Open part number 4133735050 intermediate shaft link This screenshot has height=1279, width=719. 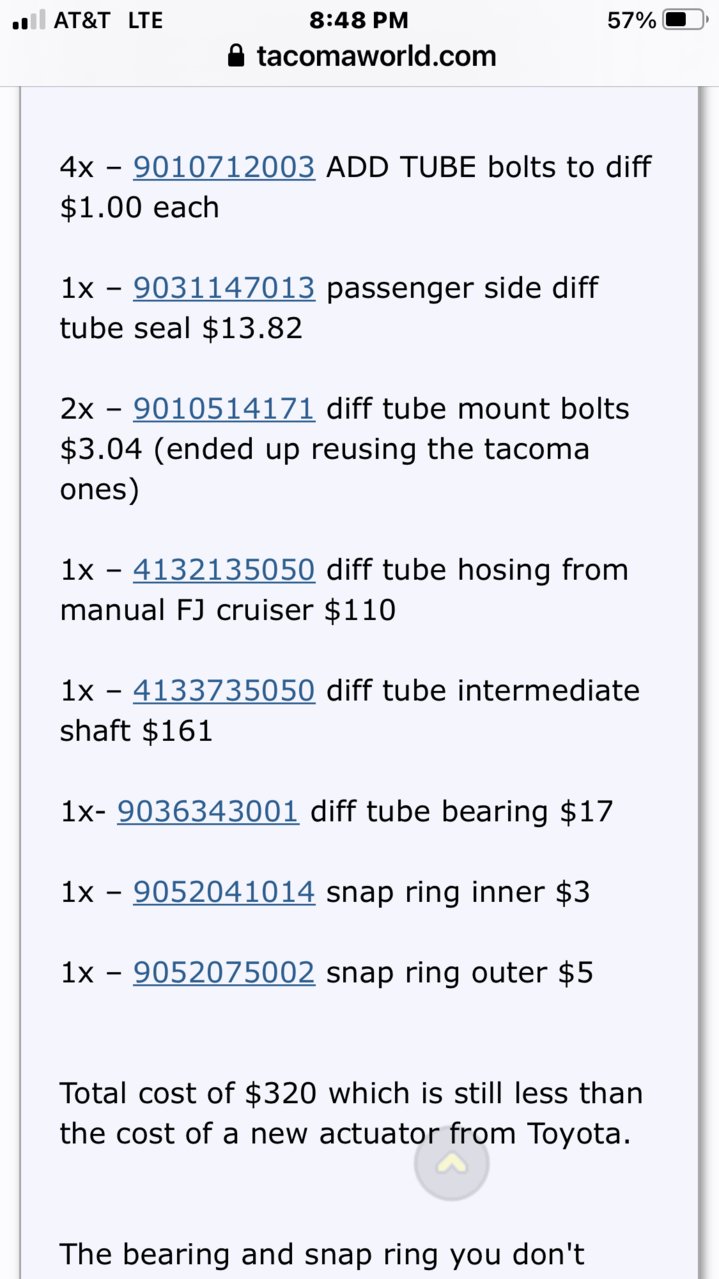224,691
